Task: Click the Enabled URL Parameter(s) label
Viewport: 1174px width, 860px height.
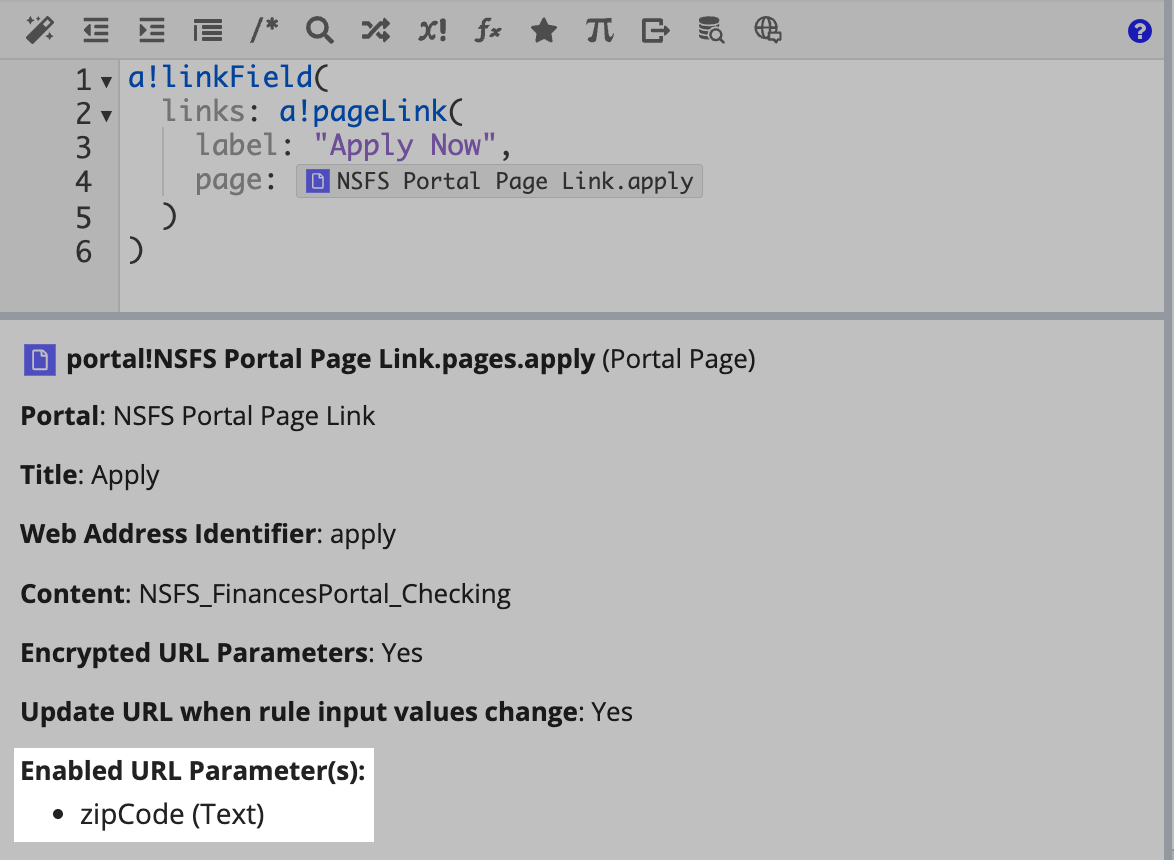Action: coord(193,772)
